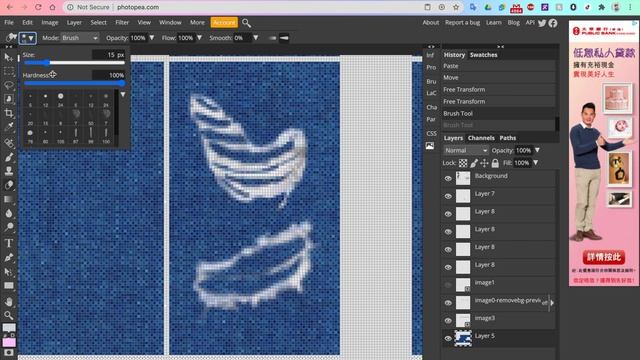The width and height of the screenshot is (640, 360).
Task: Click the orange Account button
Action: 224,22
